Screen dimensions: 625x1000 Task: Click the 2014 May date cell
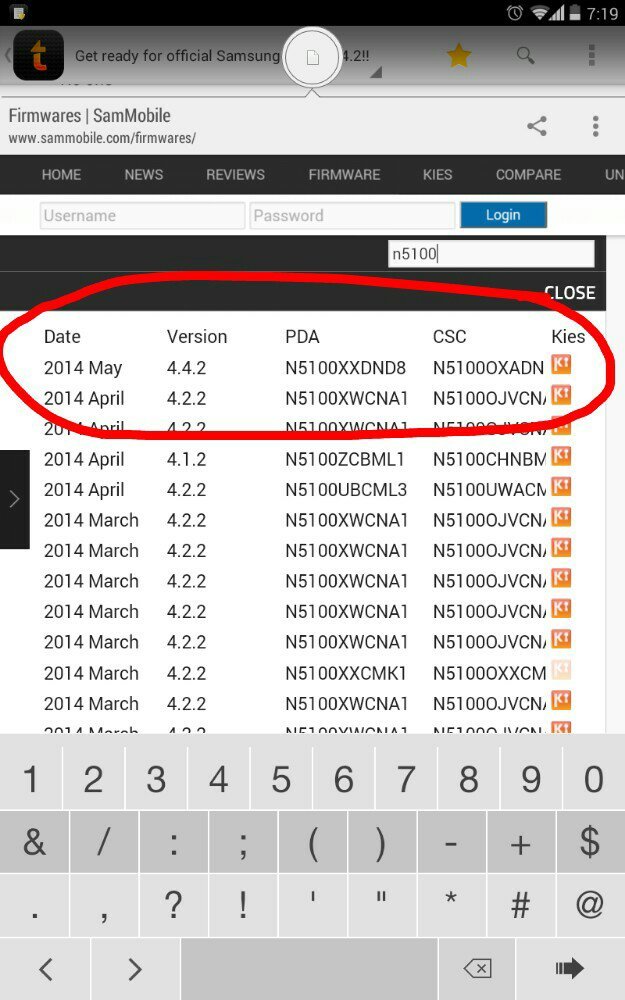tap(83, 368)
